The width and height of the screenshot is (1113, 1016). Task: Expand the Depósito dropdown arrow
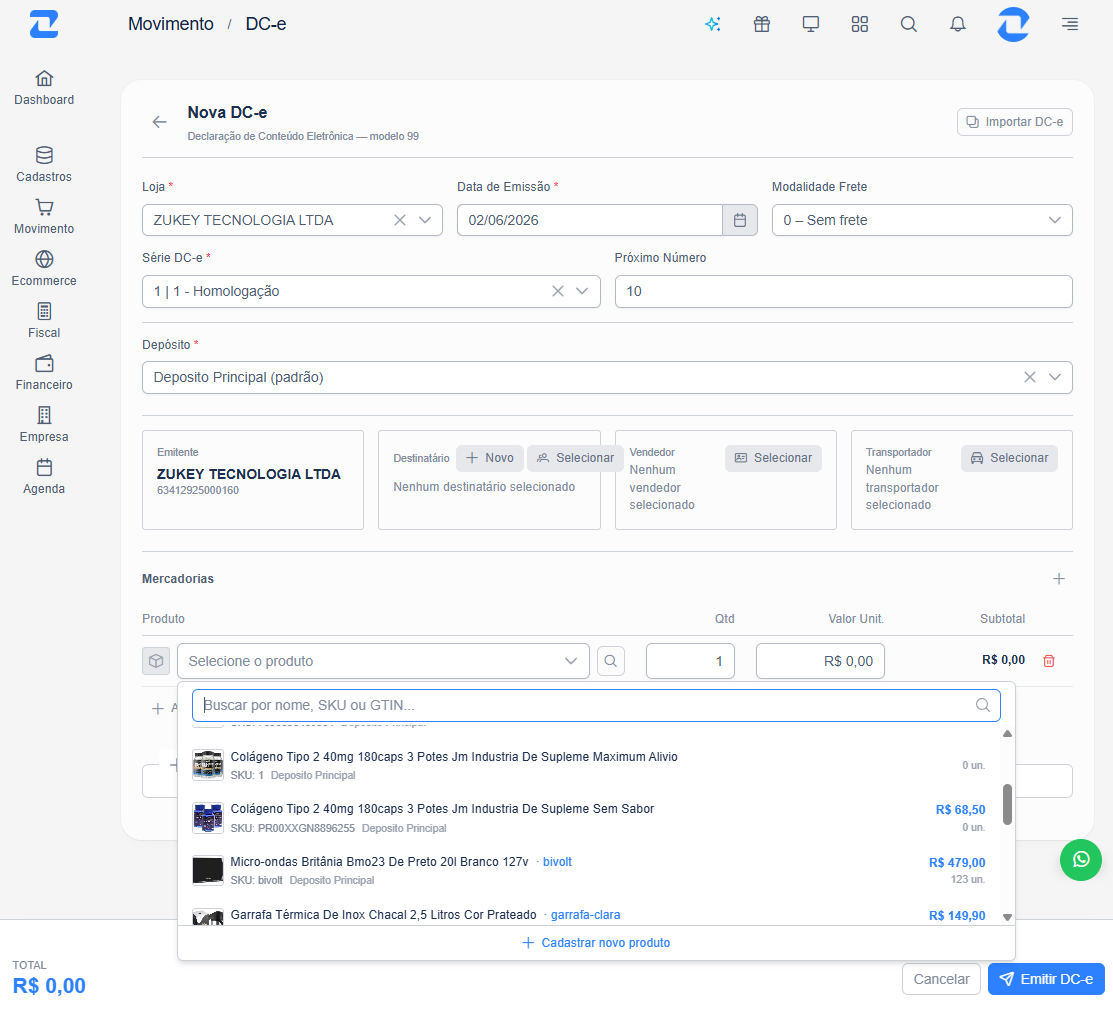(1055, 377)
